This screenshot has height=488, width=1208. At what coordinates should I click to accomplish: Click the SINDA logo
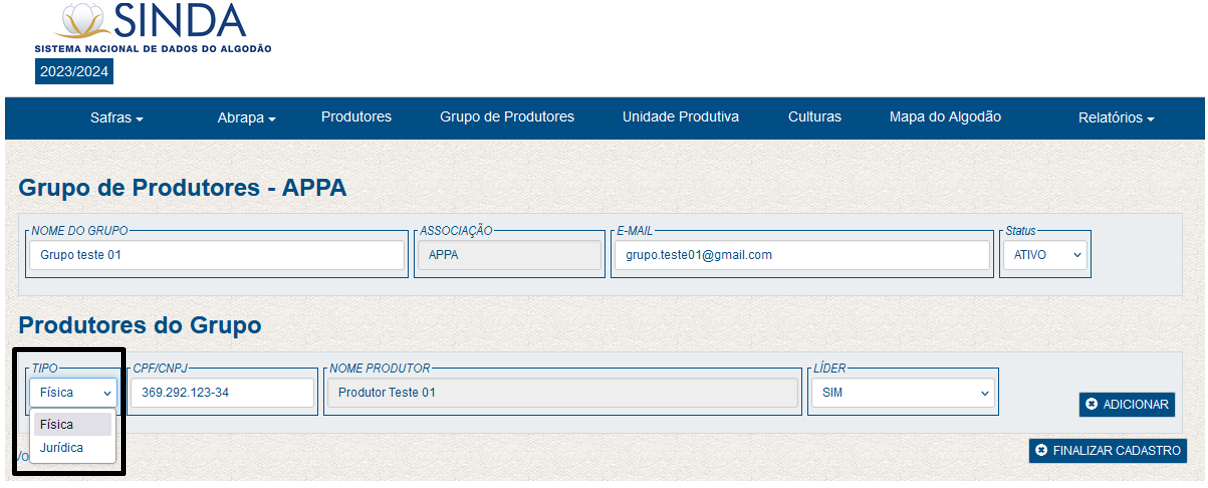pyautogui.click(x=152, y=27)
